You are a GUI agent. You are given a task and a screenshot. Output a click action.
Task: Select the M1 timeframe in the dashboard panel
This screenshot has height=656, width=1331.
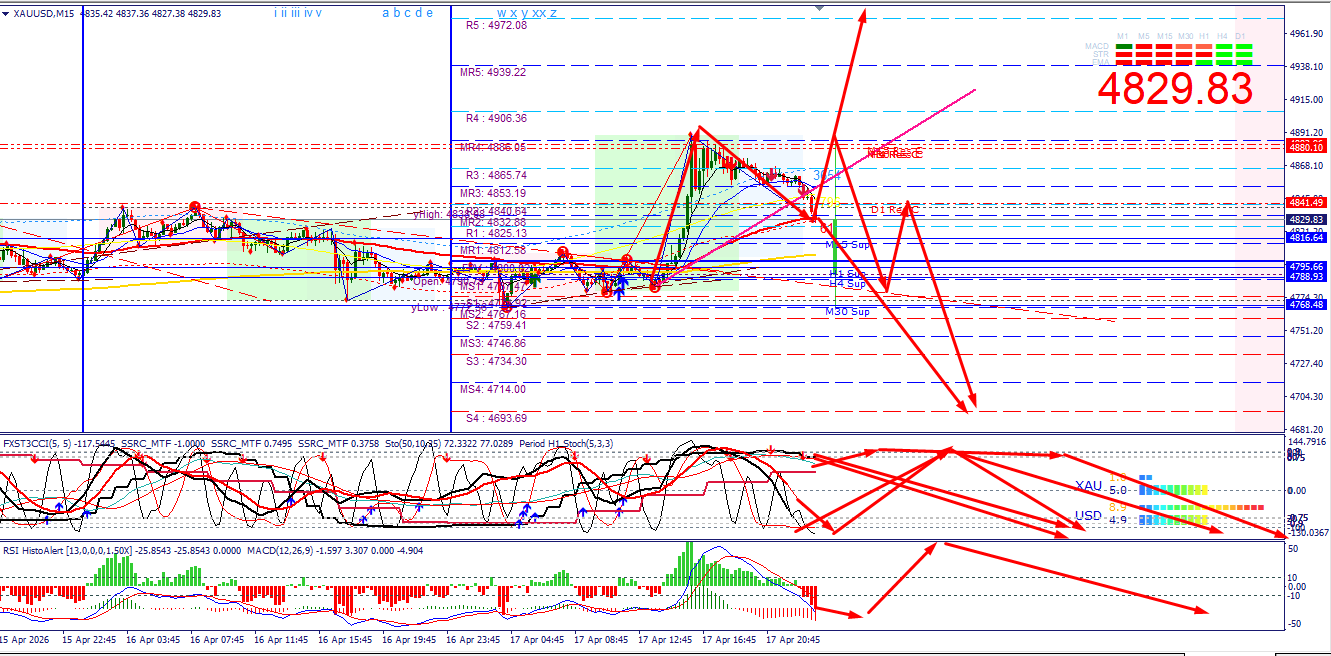pos(1122,35)
